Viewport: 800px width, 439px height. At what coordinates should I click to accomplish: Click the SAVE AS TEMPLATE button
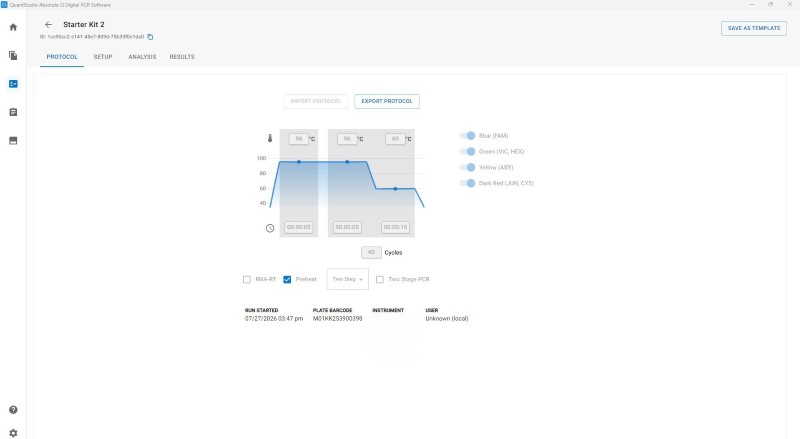(x=754, y=28)
